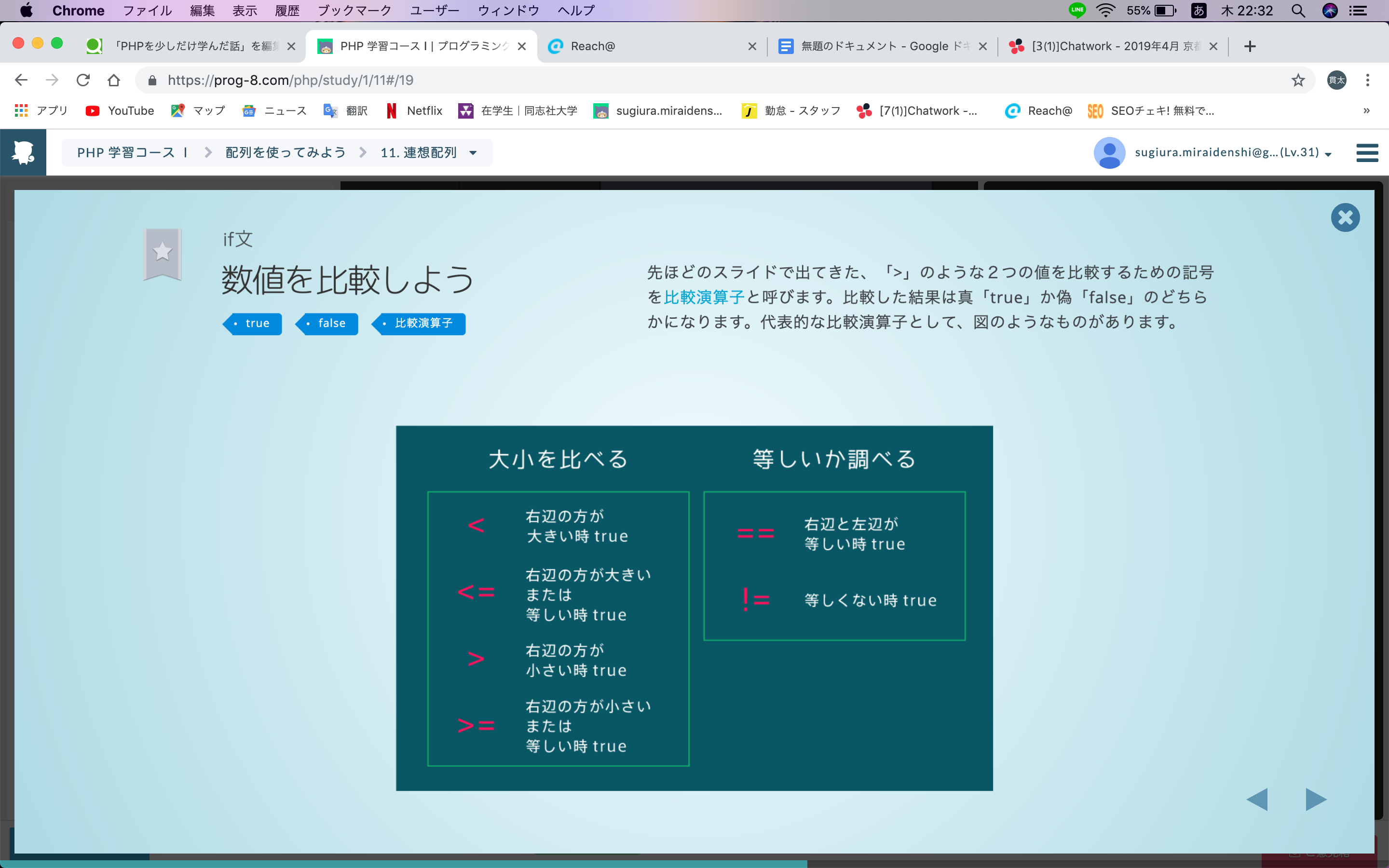Open ヘルプ menu
This screenshot has width=1389, height=868.
[576, 10]
